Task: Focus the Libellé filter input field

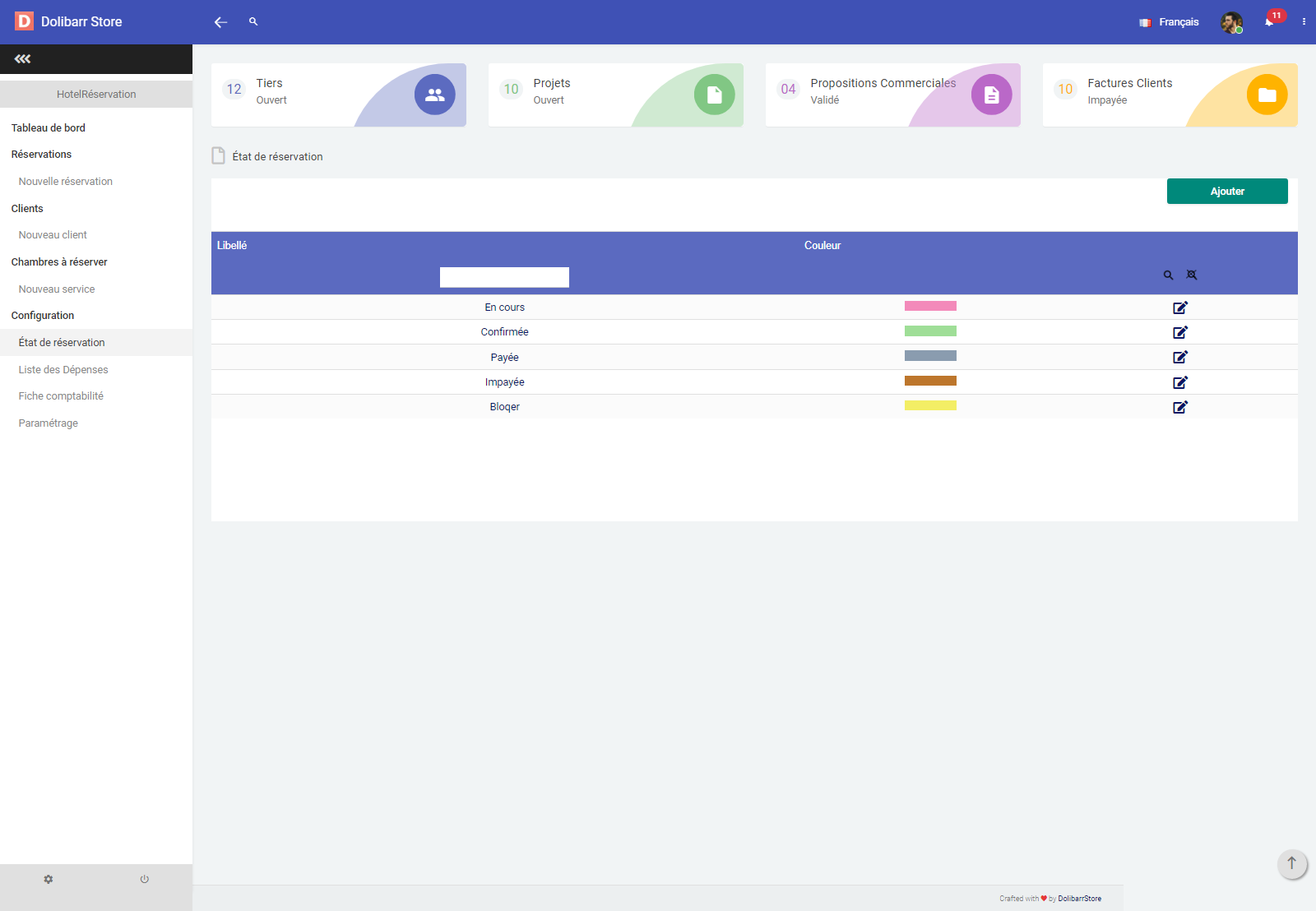Action: click(x=504, y=277)
